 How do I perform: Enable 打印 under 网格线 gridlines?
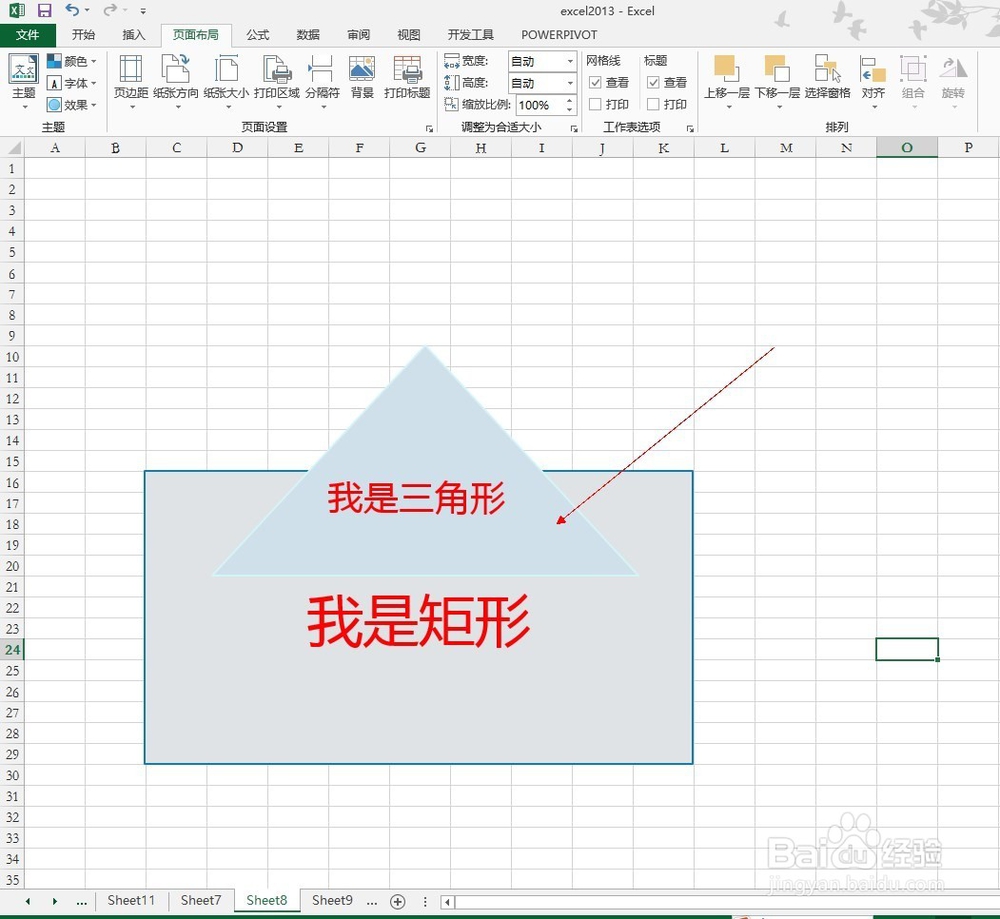[x=596, y=104]
